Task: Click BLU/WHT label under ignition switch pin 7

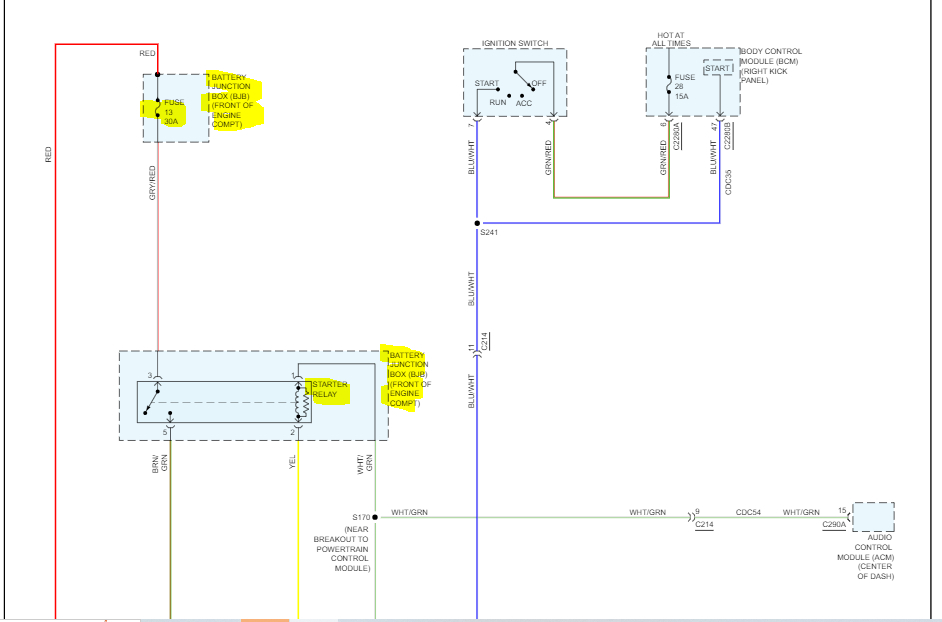Action: [472, 158]
